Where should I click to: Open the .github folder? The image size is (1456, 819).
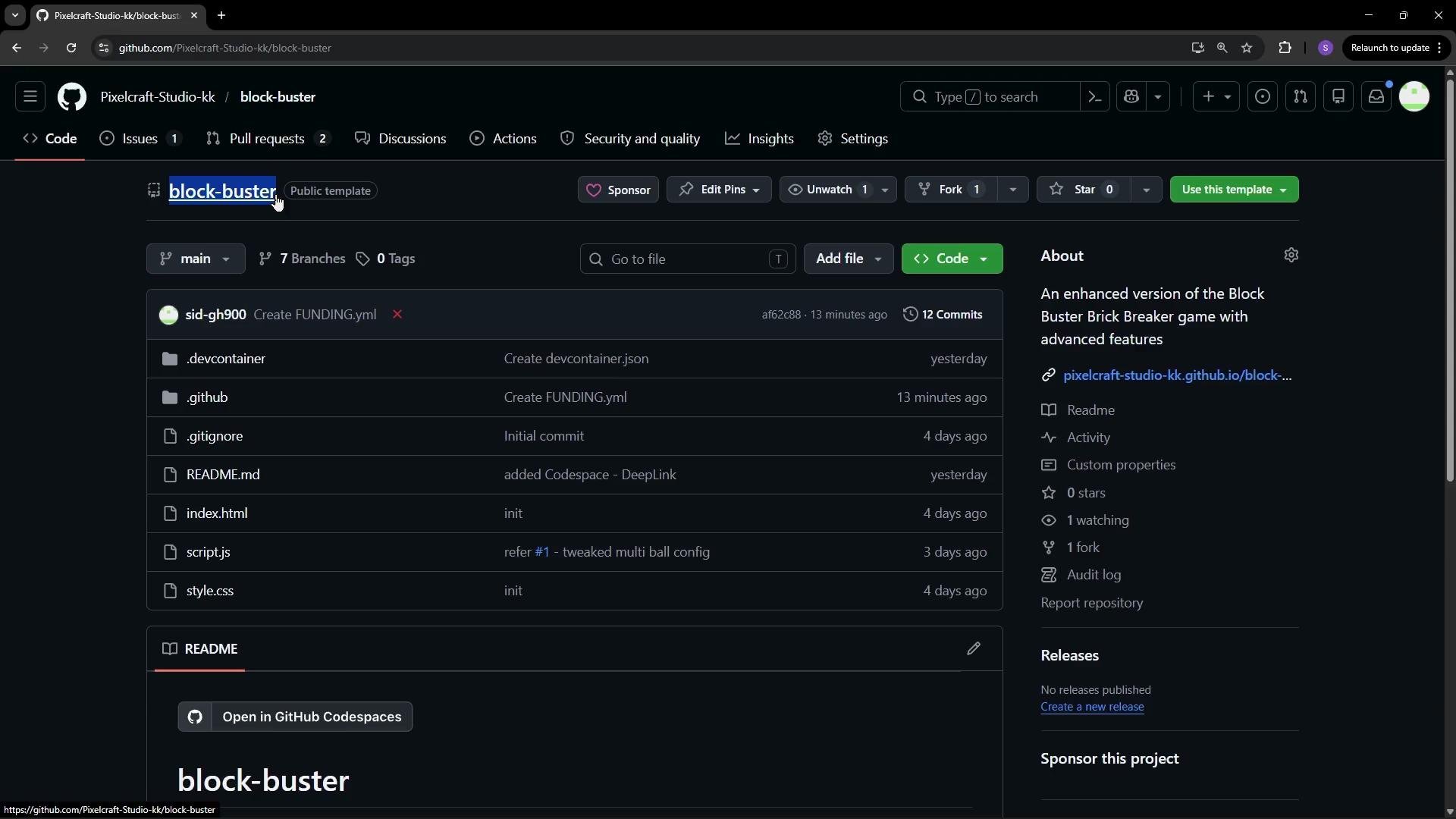207,397
